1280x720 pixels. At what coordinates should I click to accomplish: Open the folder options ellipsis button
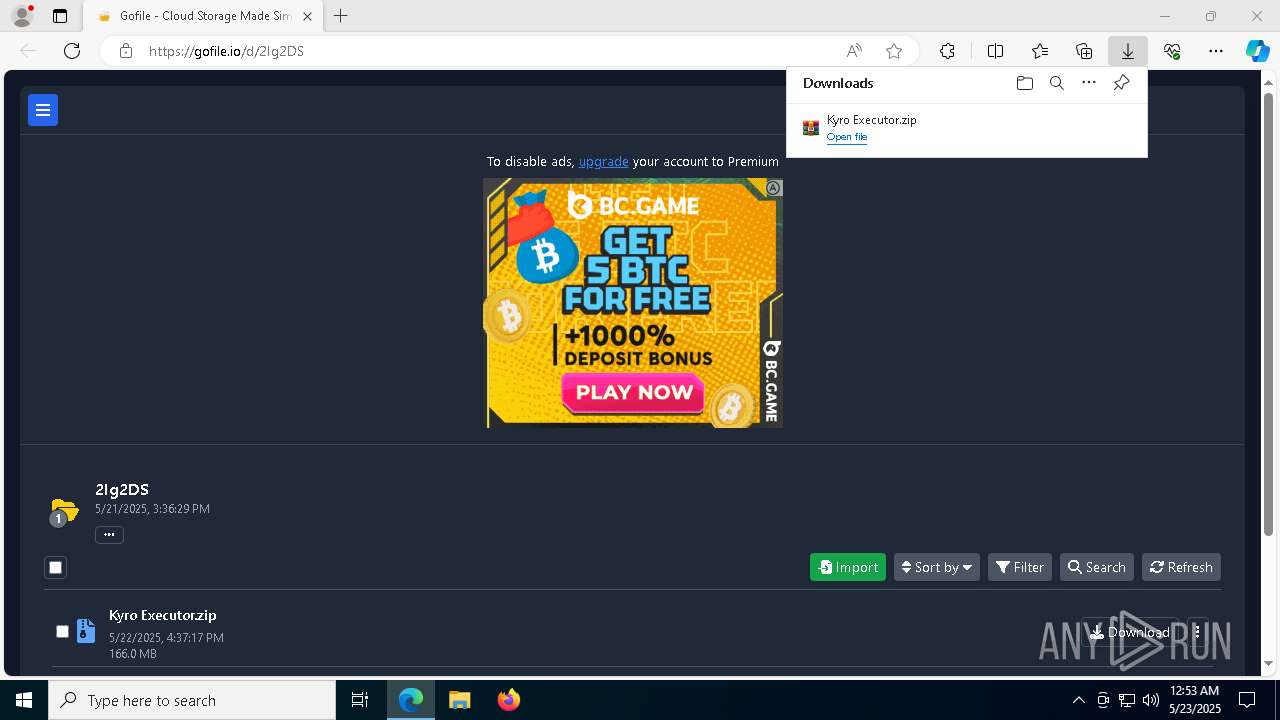point(109,535)
